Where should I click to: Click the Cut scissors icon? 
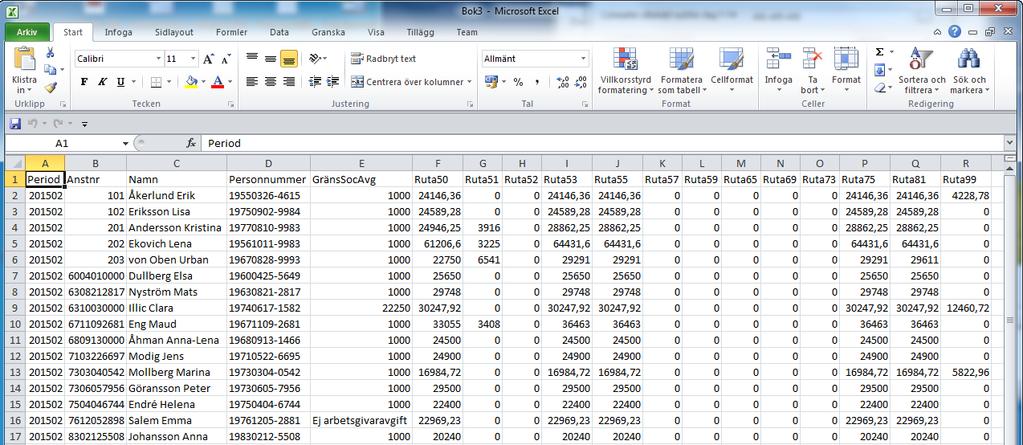pyautogui.click(x=50, y=53)
